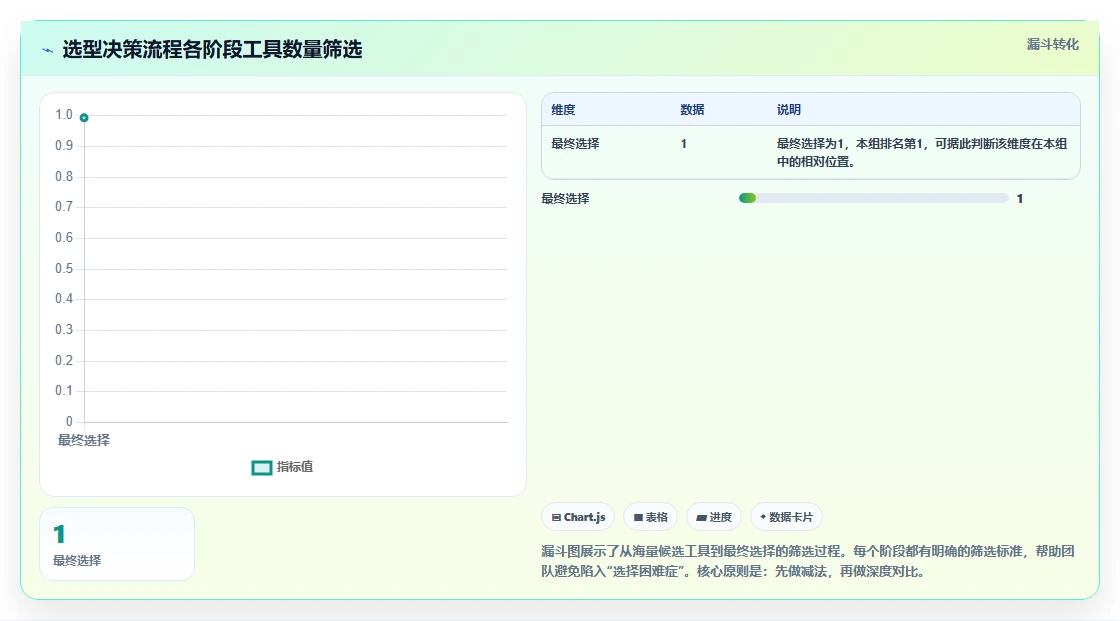This screenshot has width=1120, height=621.
Task: Select the 数据卡片 tag
Action: click(786, 517)
